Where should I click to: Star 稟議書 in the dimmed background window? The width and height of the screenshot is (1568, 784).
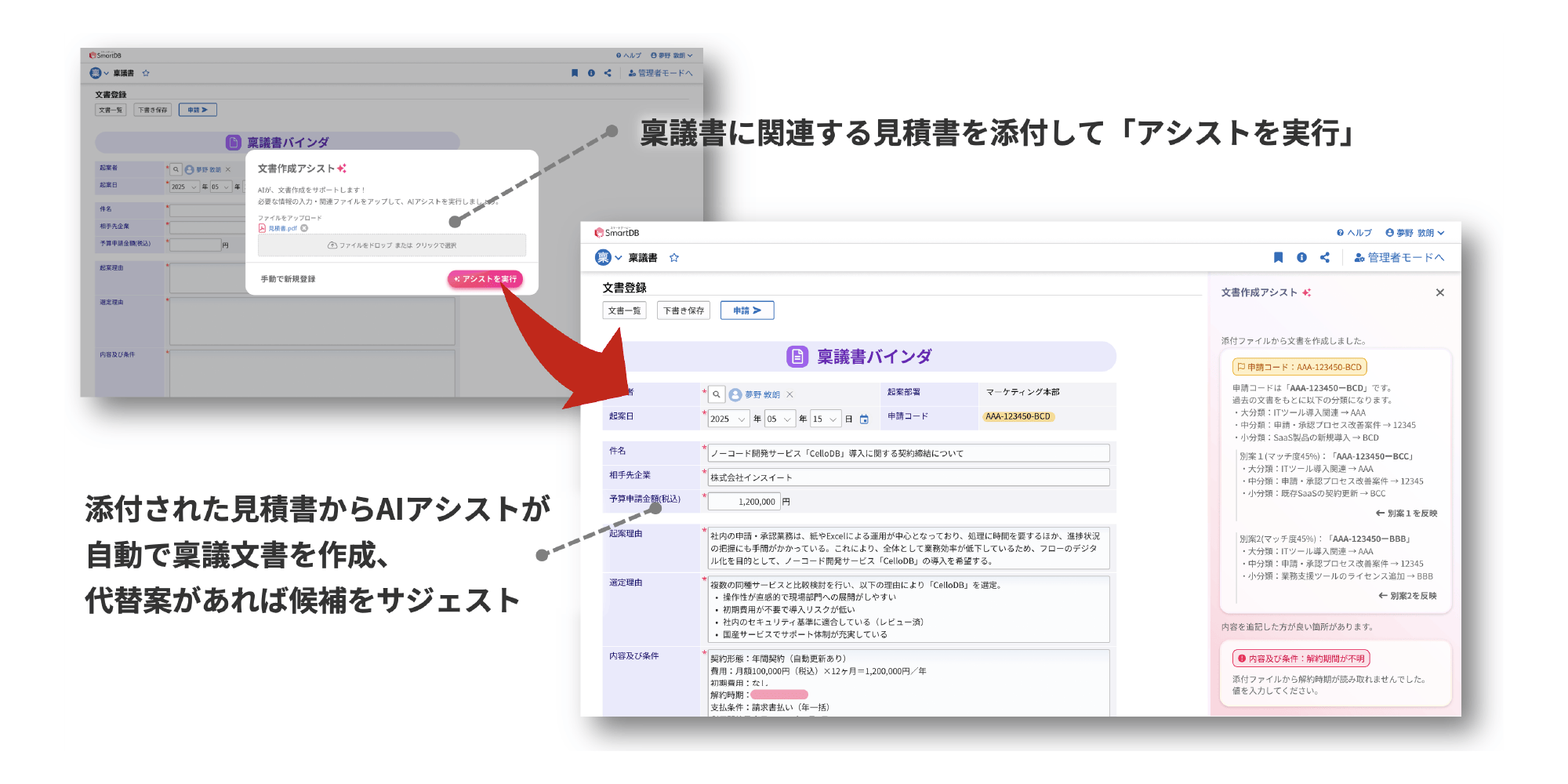coord(146,73)
